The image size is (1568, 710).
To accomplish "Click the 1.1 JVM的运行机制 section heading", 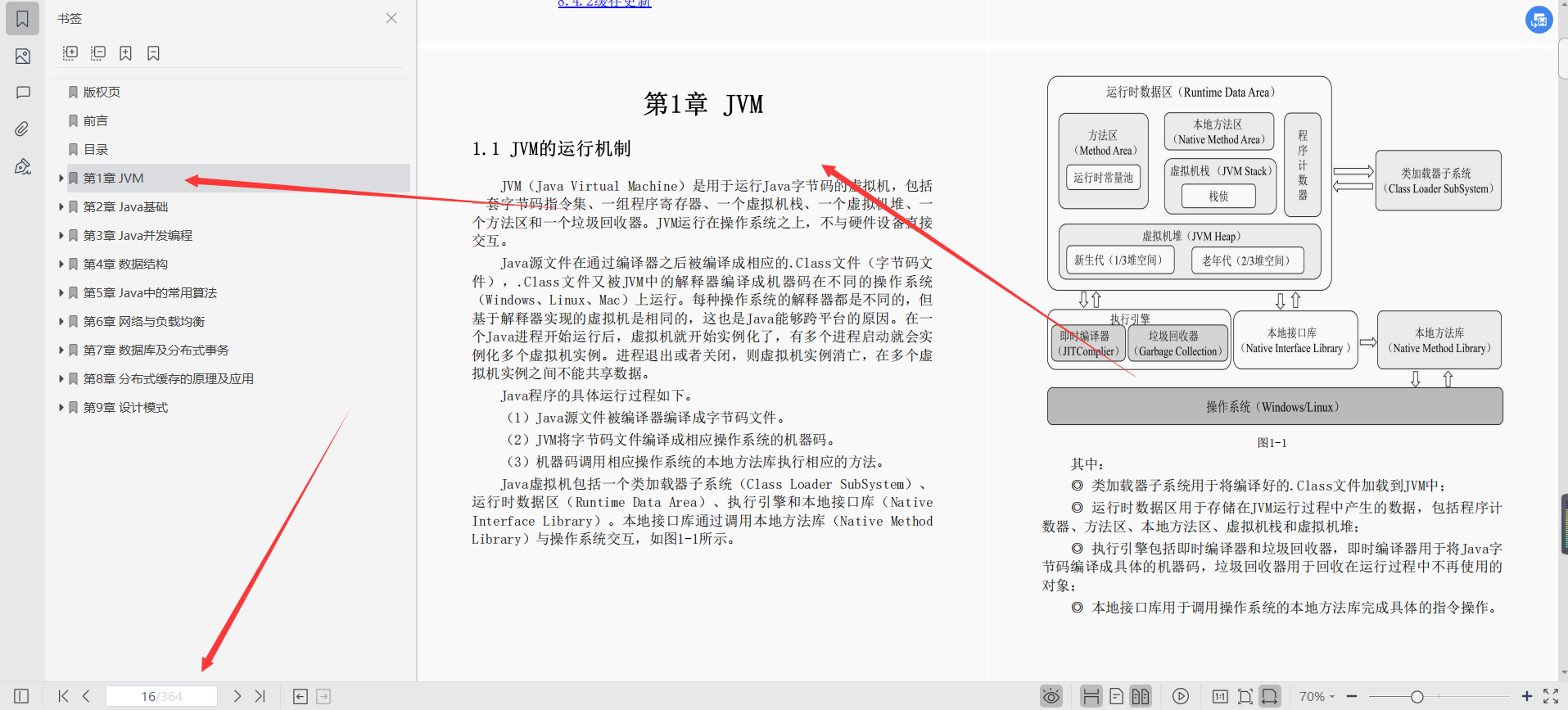I will (551, 148).
